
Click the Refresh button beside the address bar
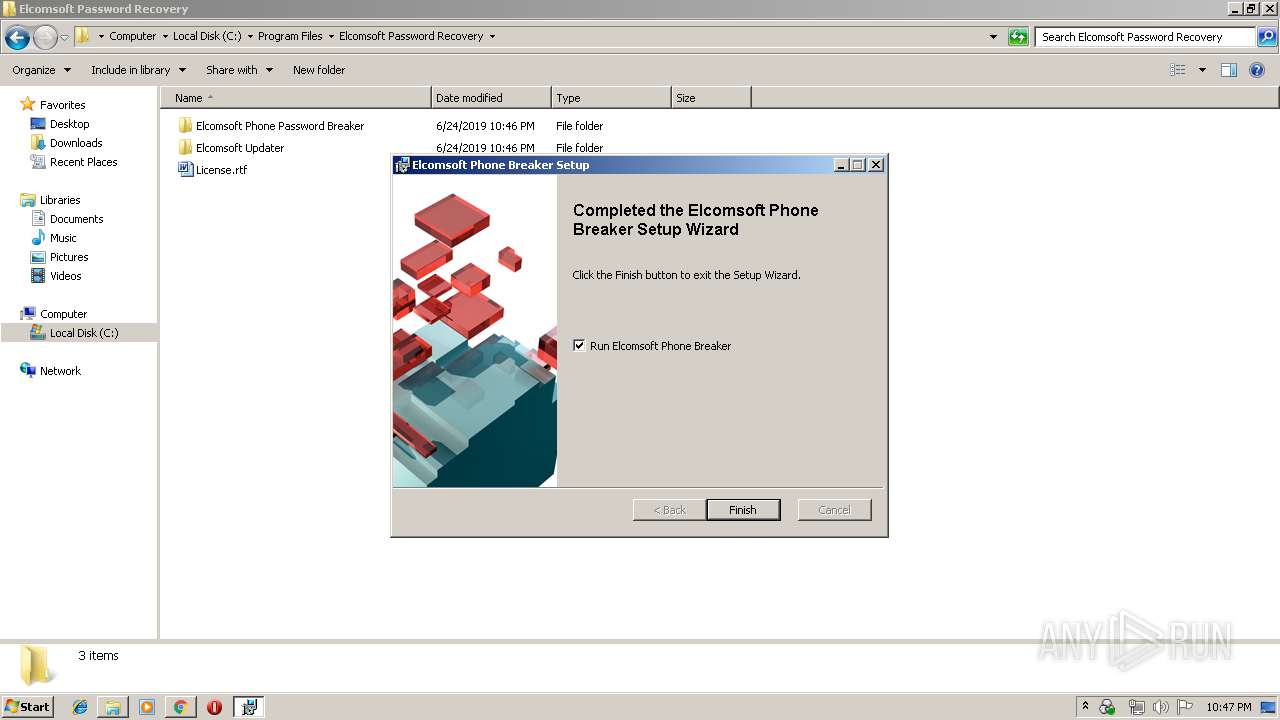pyautogui.click(x=1018, y=37)
